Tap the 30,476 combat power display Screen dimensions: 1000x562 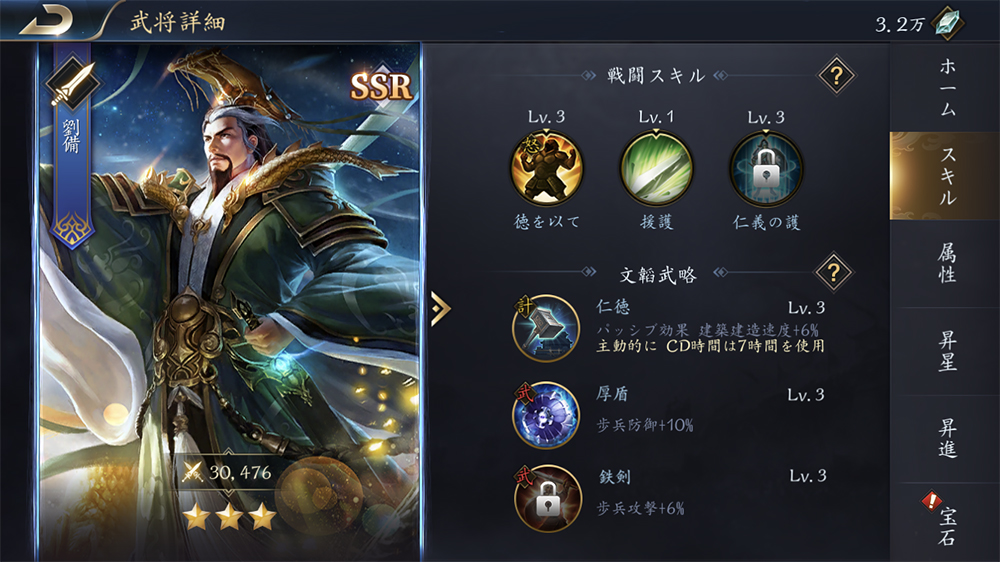tap(228, 473)
